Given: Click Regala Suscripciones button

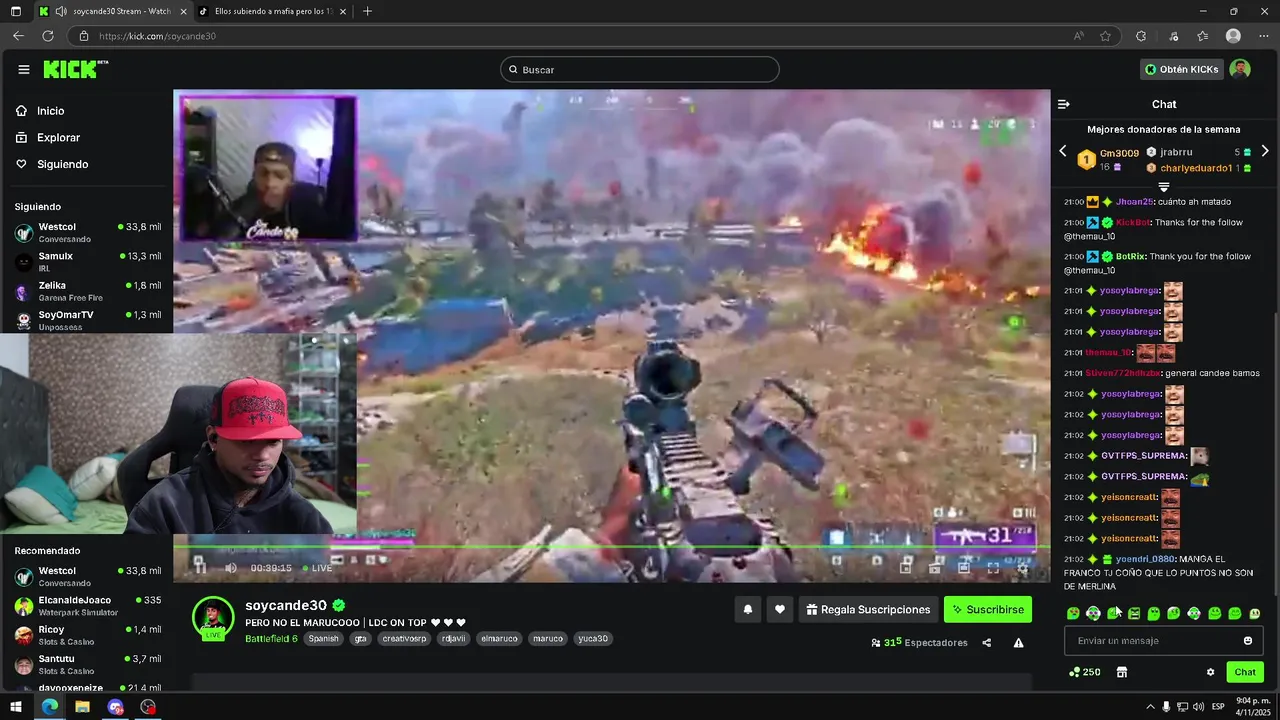Looking at the screenshot, I should coord(868,609).
